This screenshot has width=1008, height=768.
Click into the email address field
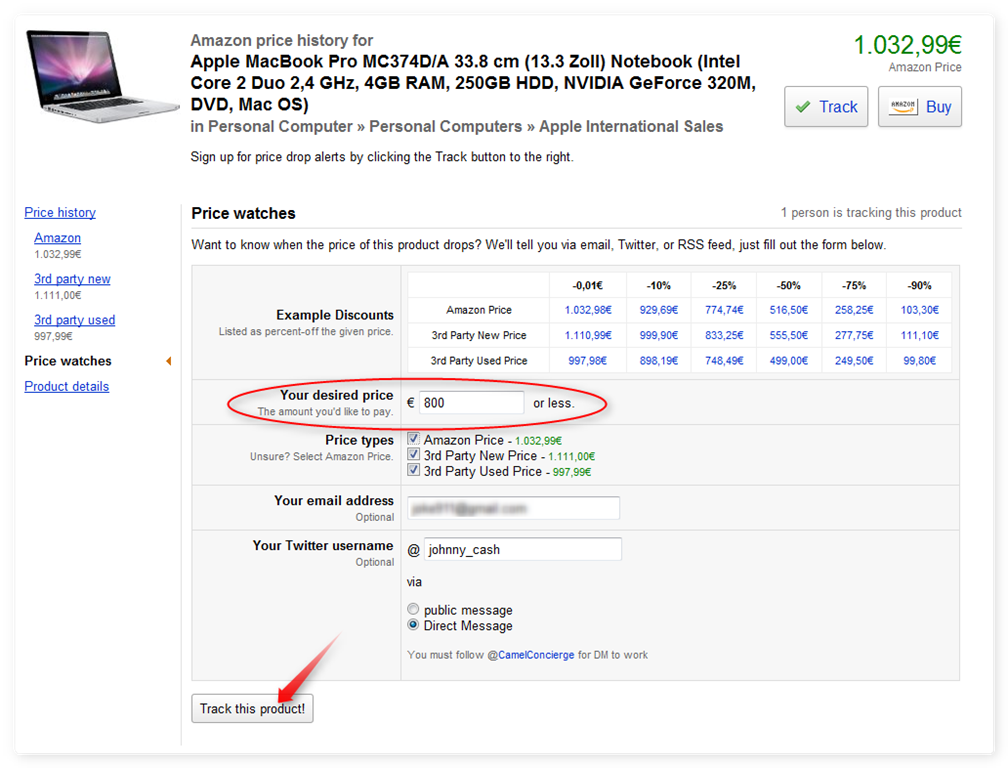[514, 508]
